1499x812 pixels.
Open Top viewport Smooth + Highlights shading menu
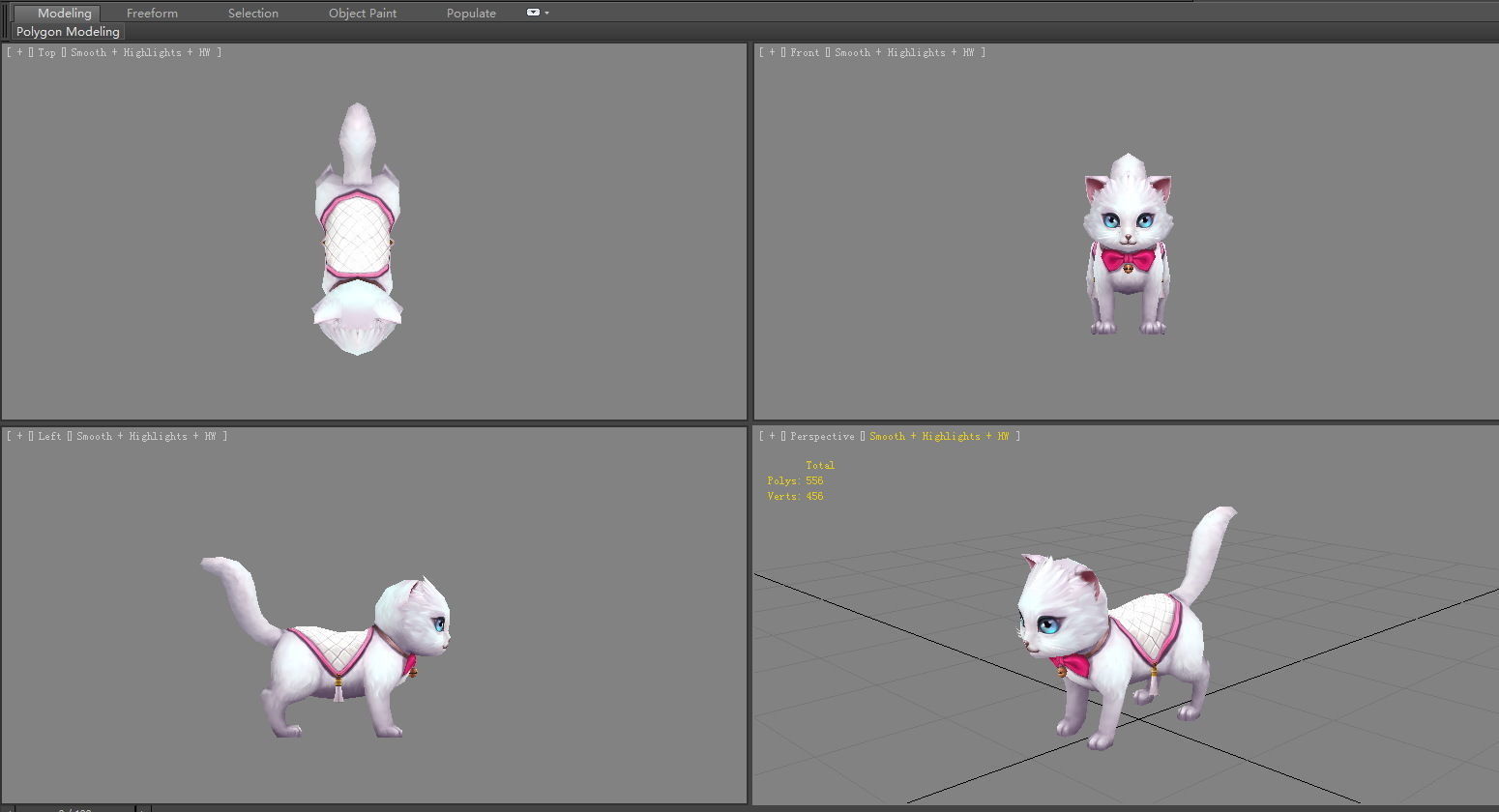[x=140, y=52]
